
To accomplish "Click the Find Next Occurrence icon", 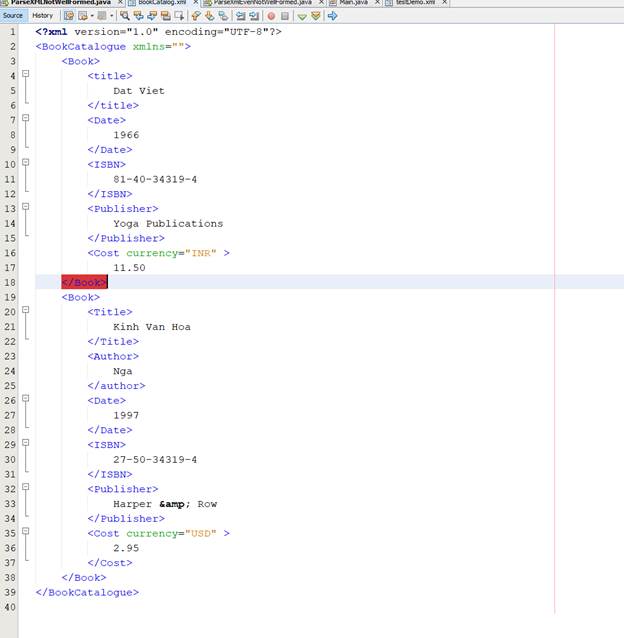I will pos(152,16).
